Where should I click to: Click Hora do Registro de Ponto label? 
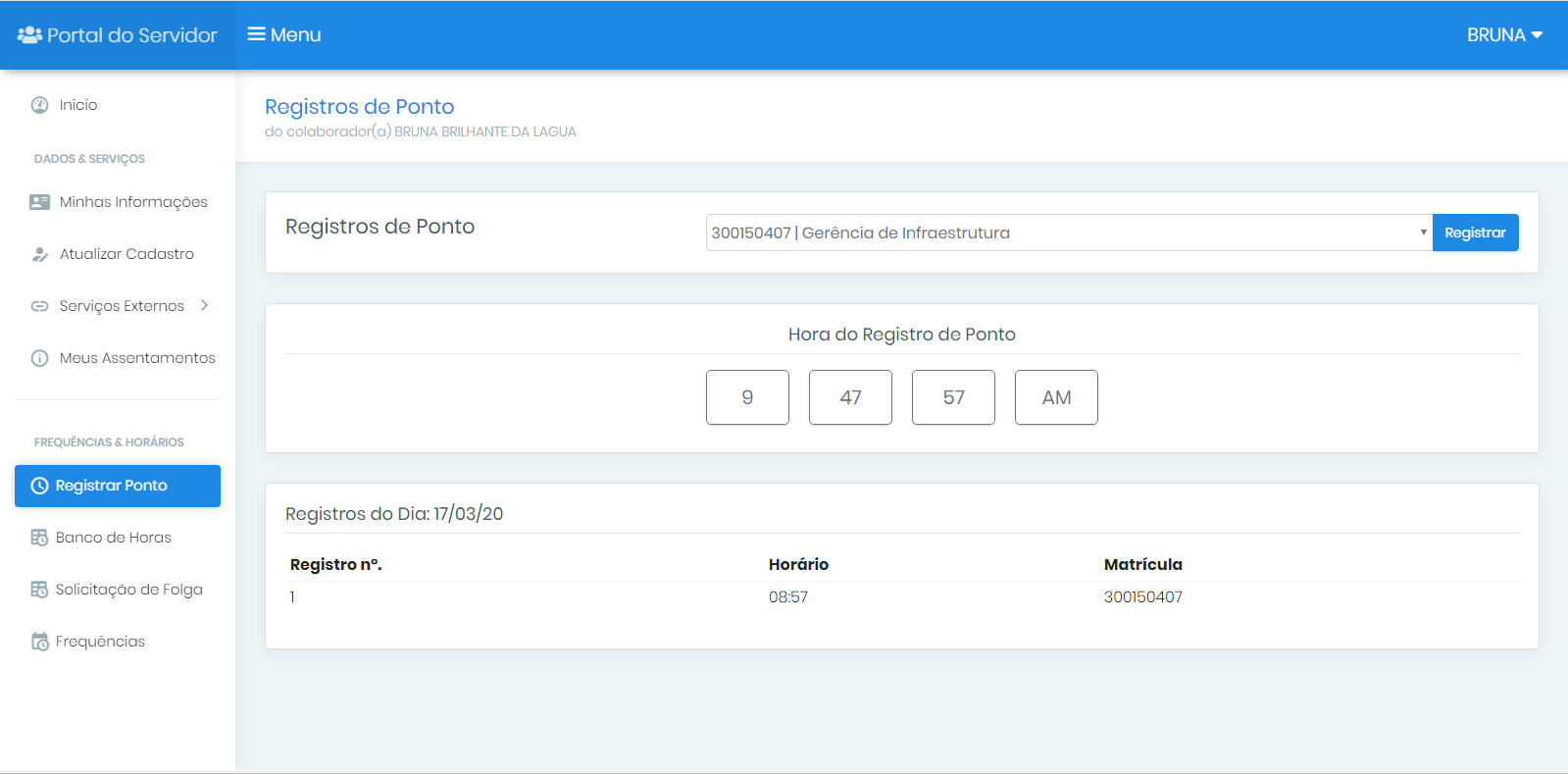(902, 335)
